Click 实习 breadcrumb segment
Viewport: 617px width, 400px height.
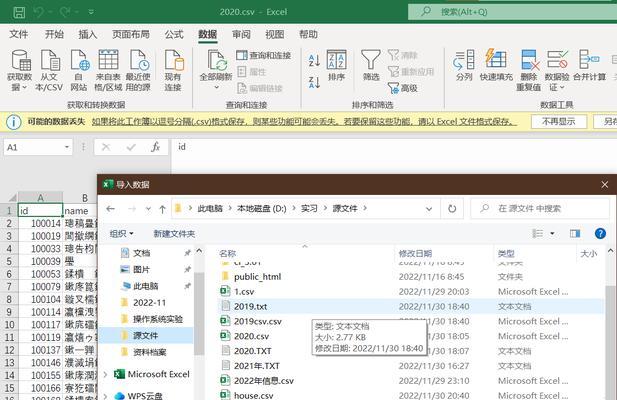(309, 208)
